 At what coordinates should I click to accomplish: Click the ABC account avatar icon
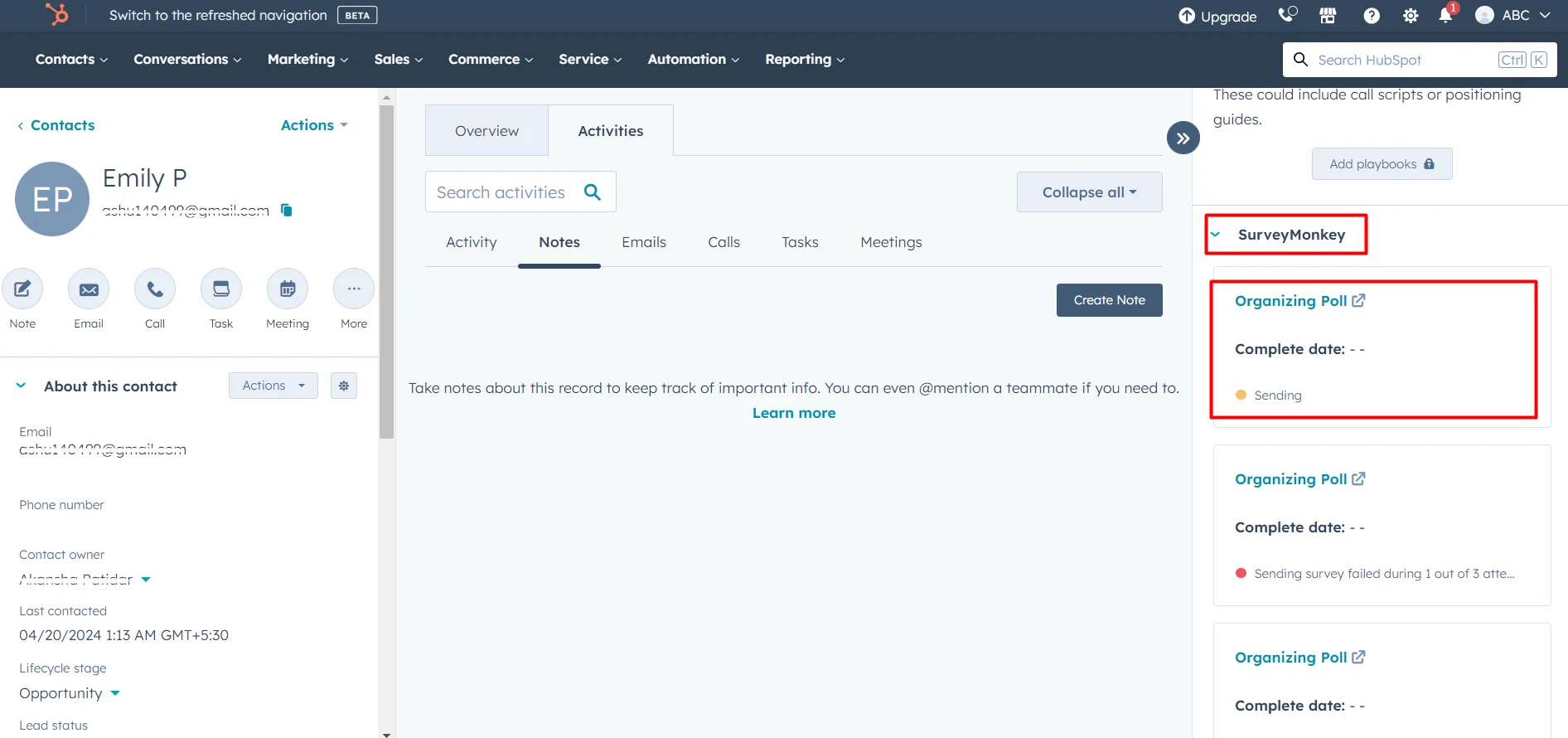pyautogui.click(x=1484, y=16)
